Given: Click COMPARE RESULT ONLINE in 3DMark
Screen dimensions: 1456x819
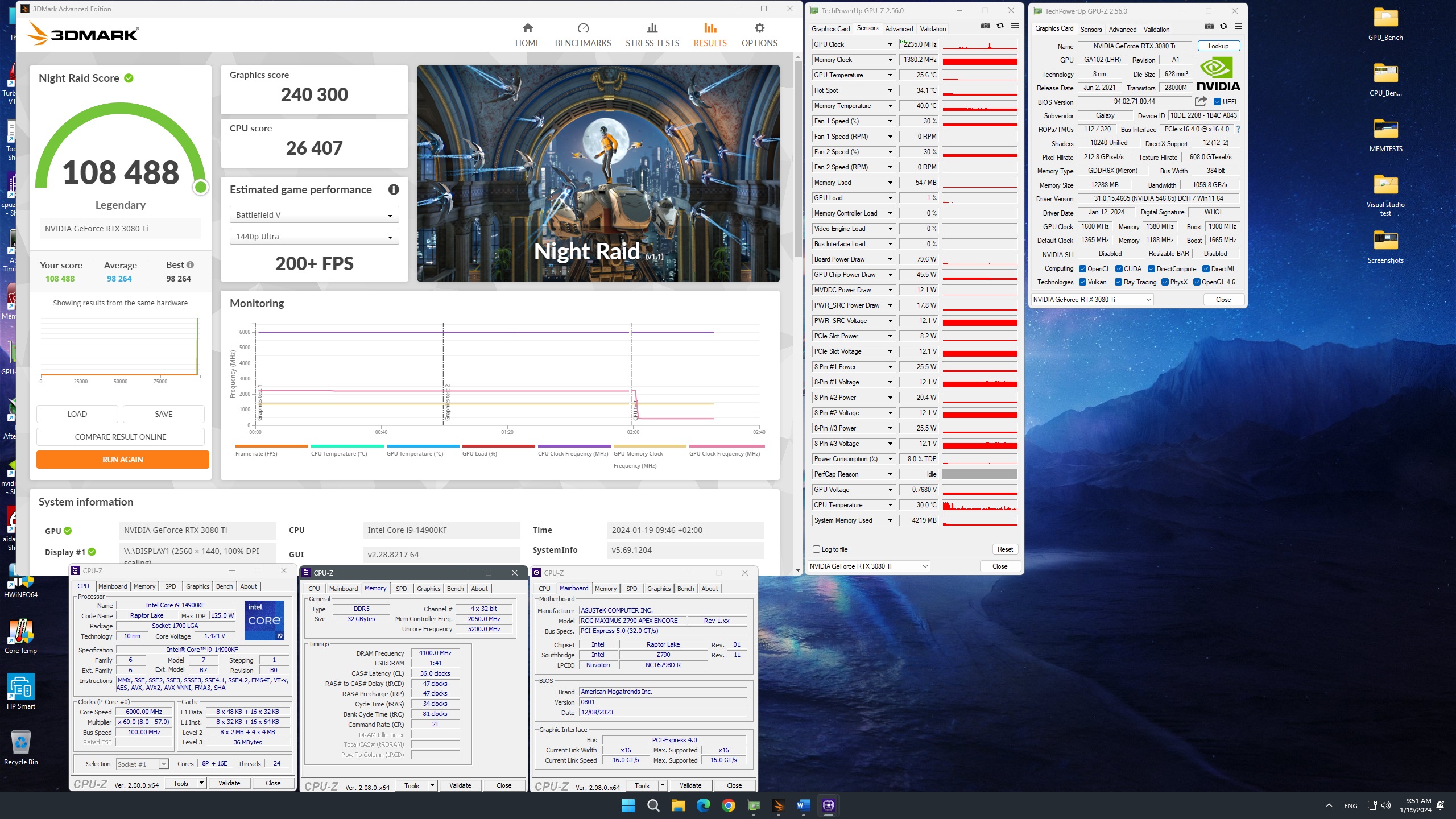Looking at the screenshot, I should 121,437.
